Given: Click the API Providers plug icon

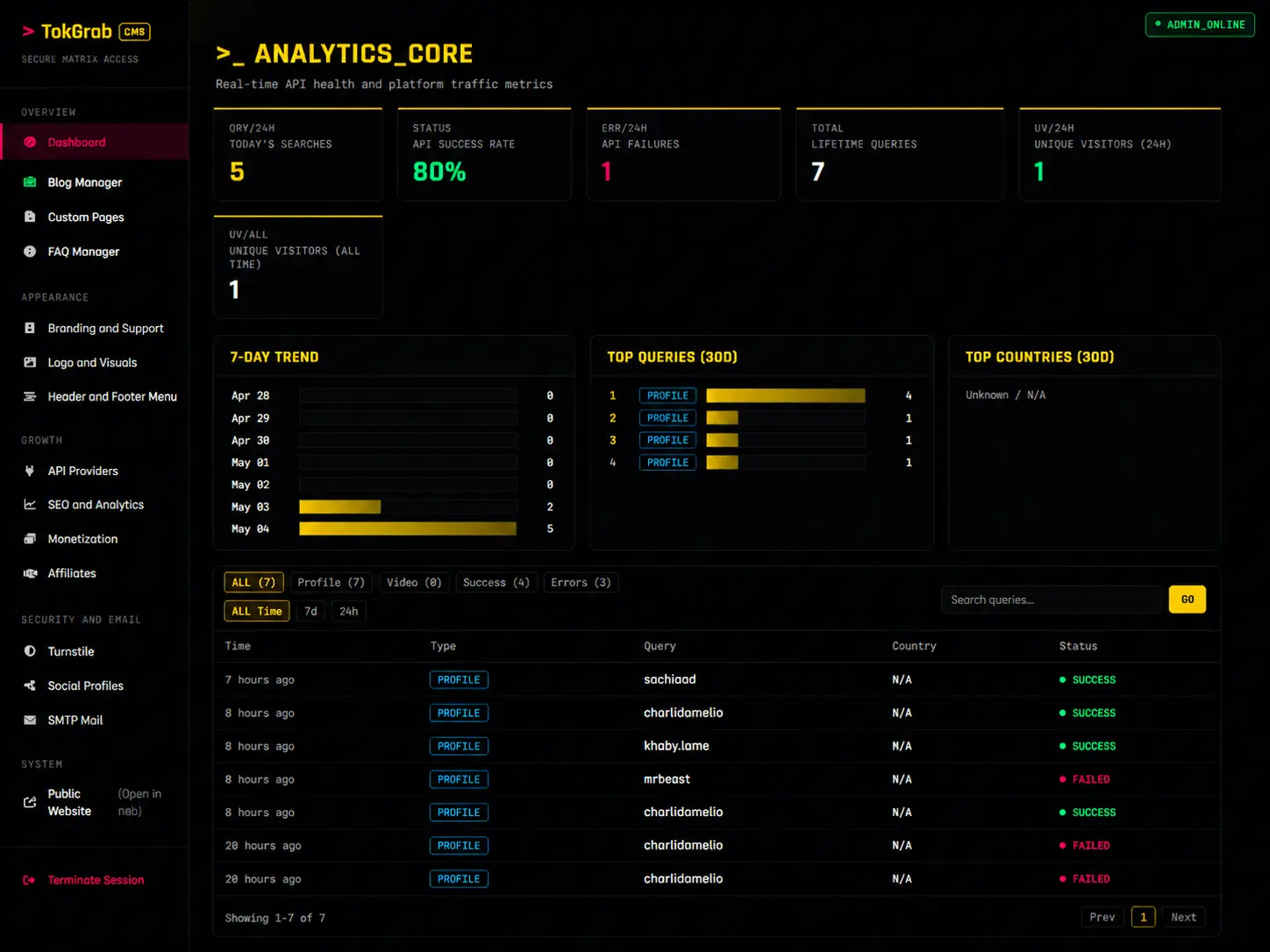Looking at the screenshot, I should 30,471.
